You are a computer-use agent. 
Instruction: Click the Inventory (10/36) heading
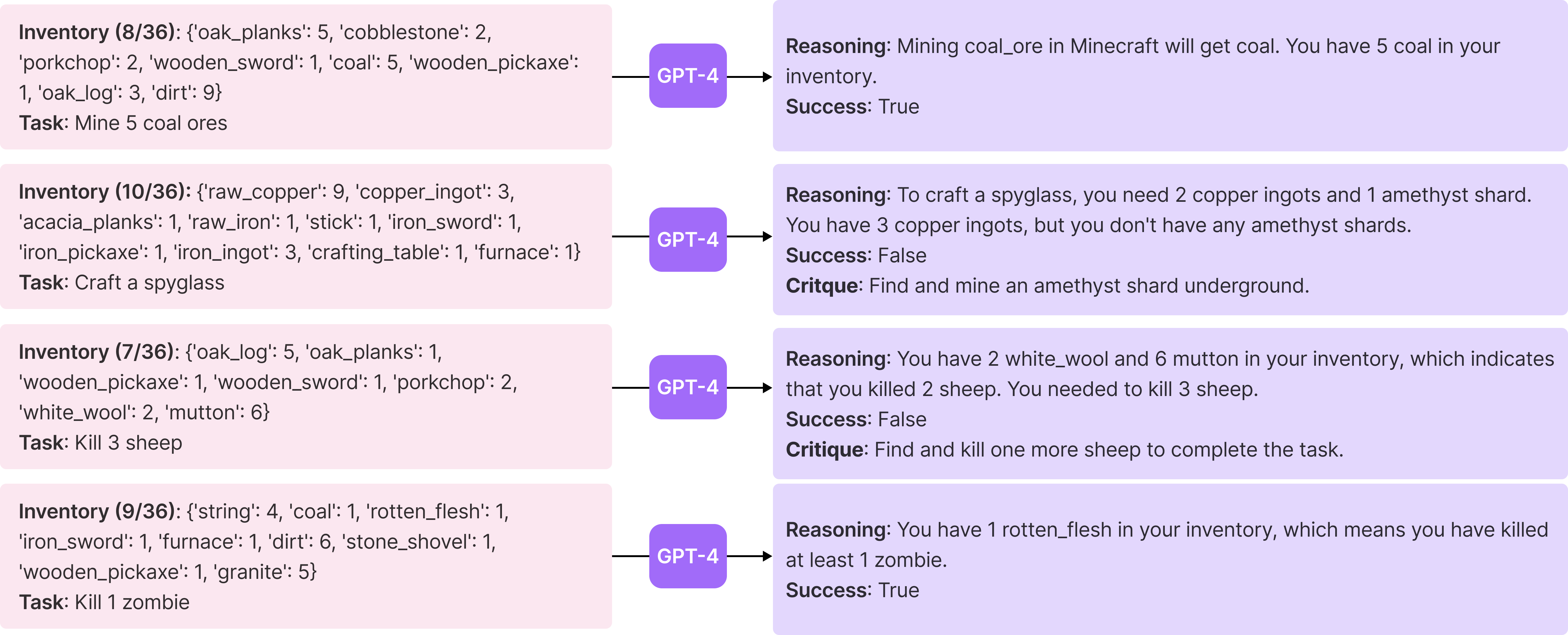(x=105, y=192)
